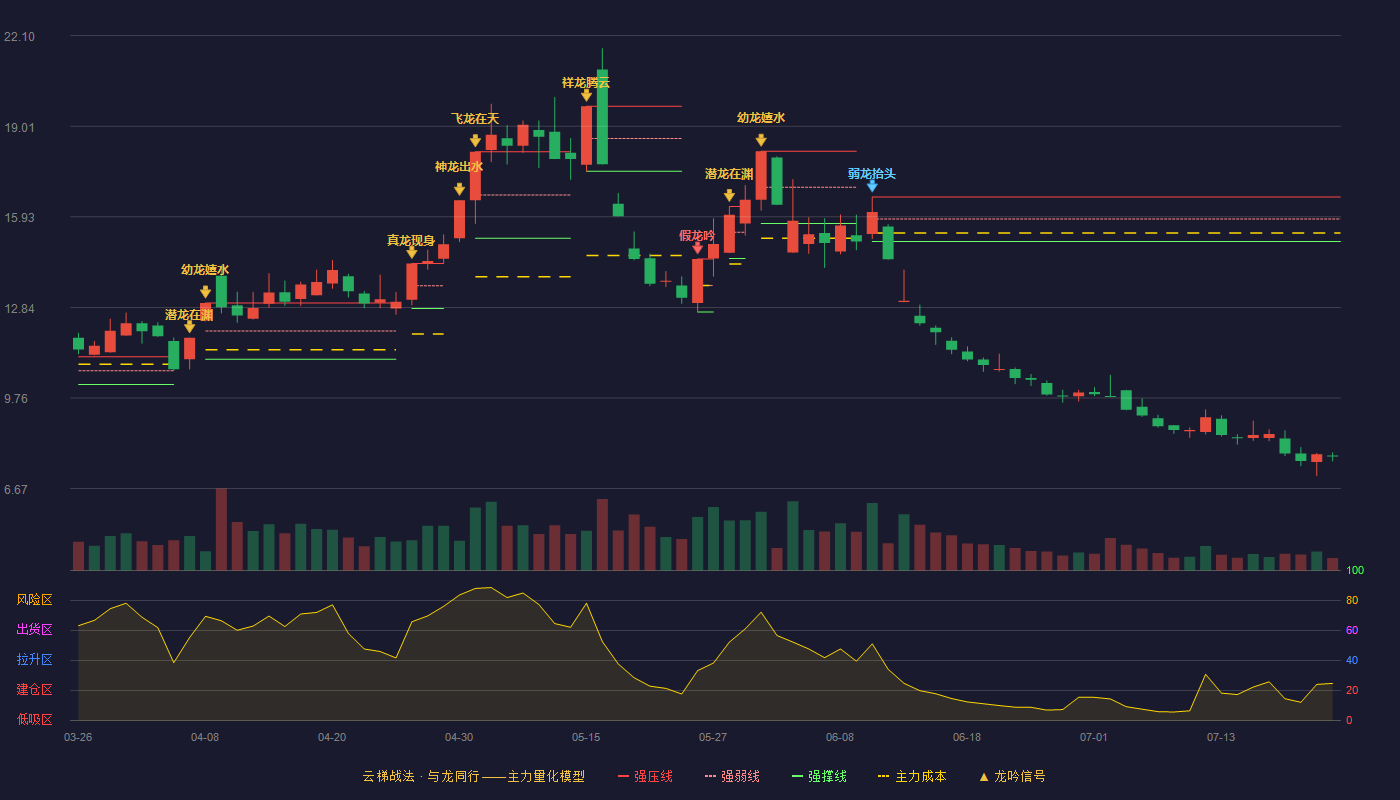Select the 拉升区 zone label

pos(34,660)
